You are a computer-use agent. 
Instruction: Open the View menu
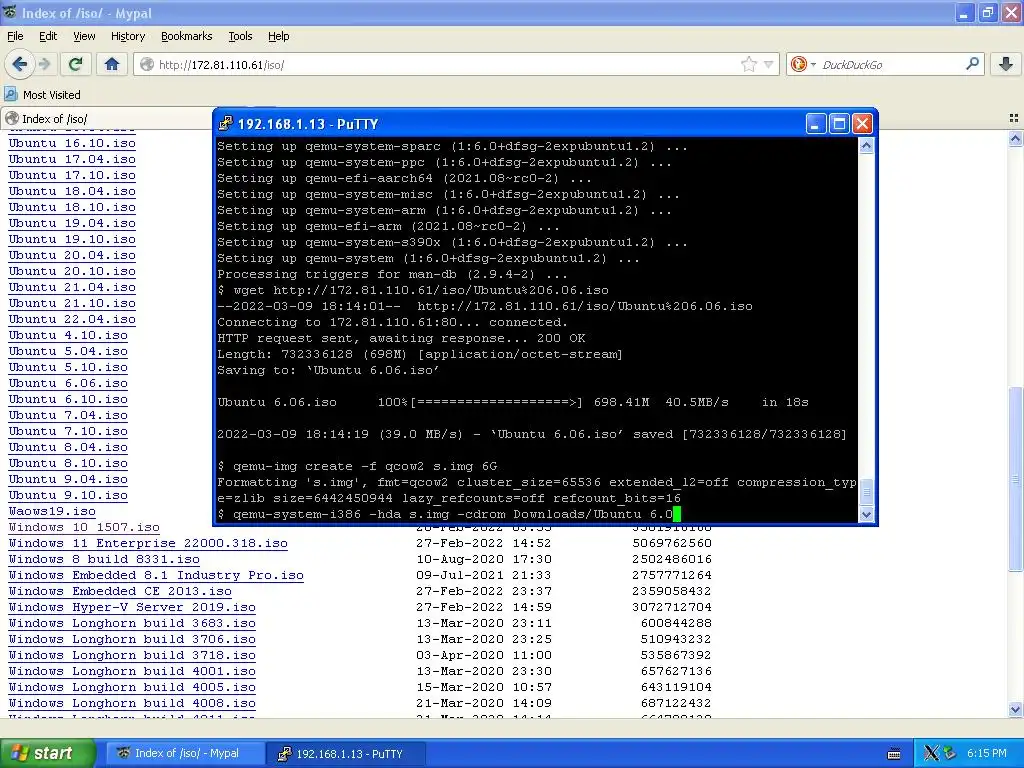click(x=84, y=36)
